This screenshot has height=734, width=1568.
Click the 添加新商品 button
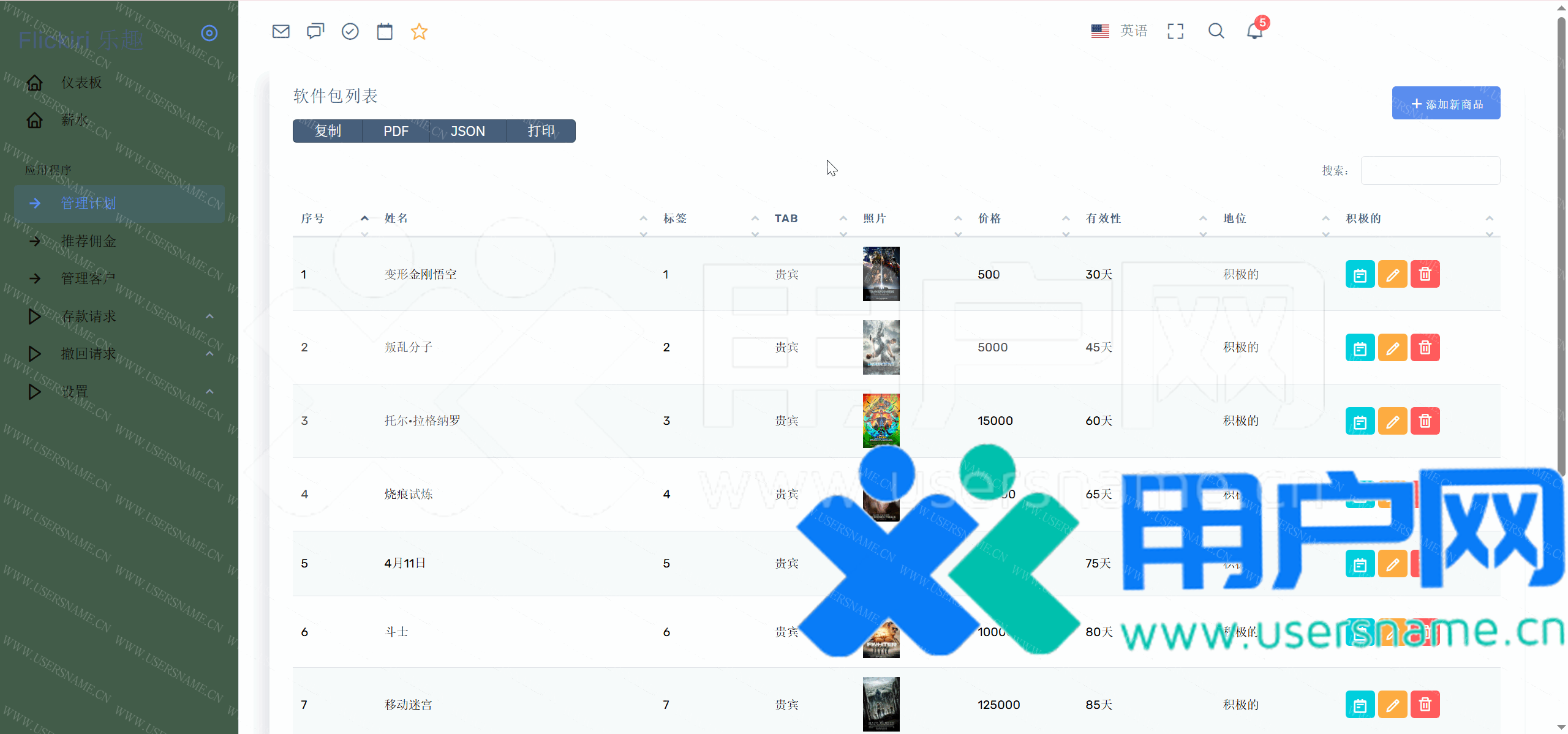(1445, 103)
